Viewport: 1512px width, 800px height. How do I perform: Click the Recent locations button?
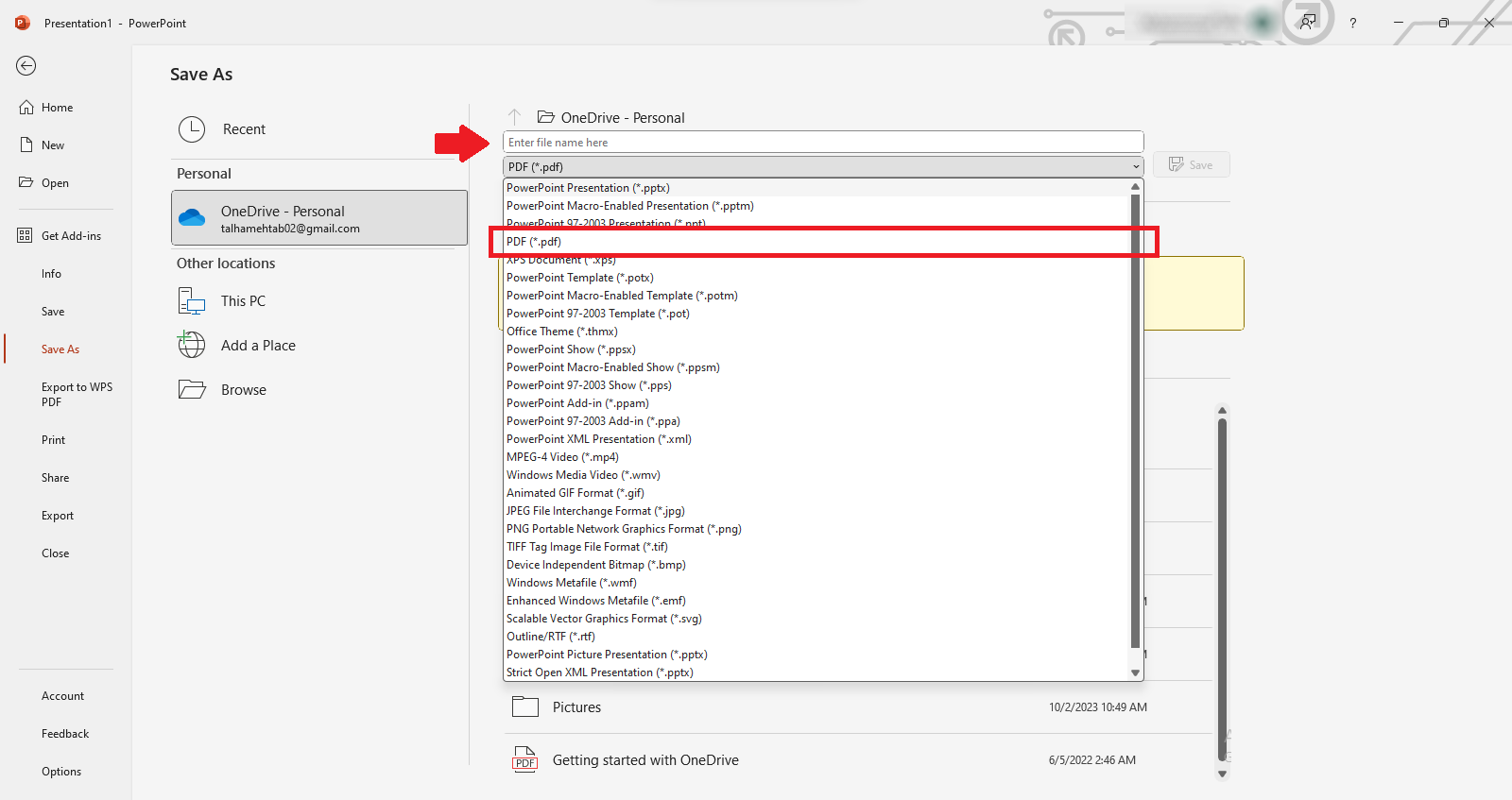click(x=319, y=129)
